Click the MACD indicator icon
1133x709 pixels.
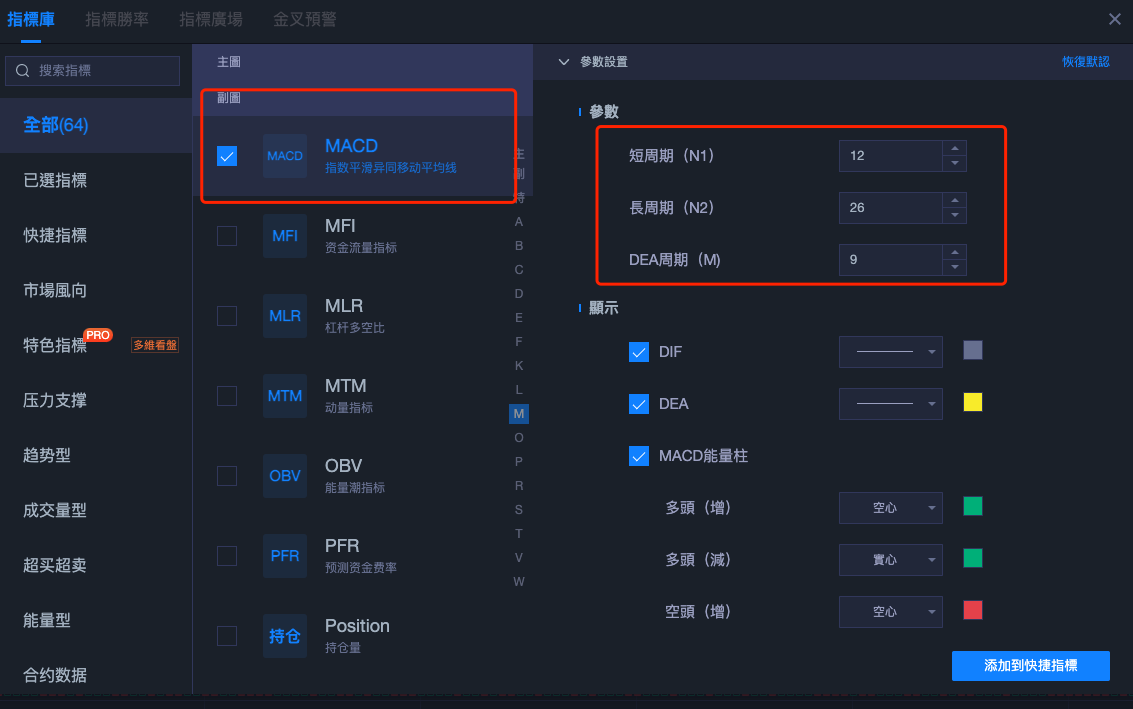pos(285,156)
